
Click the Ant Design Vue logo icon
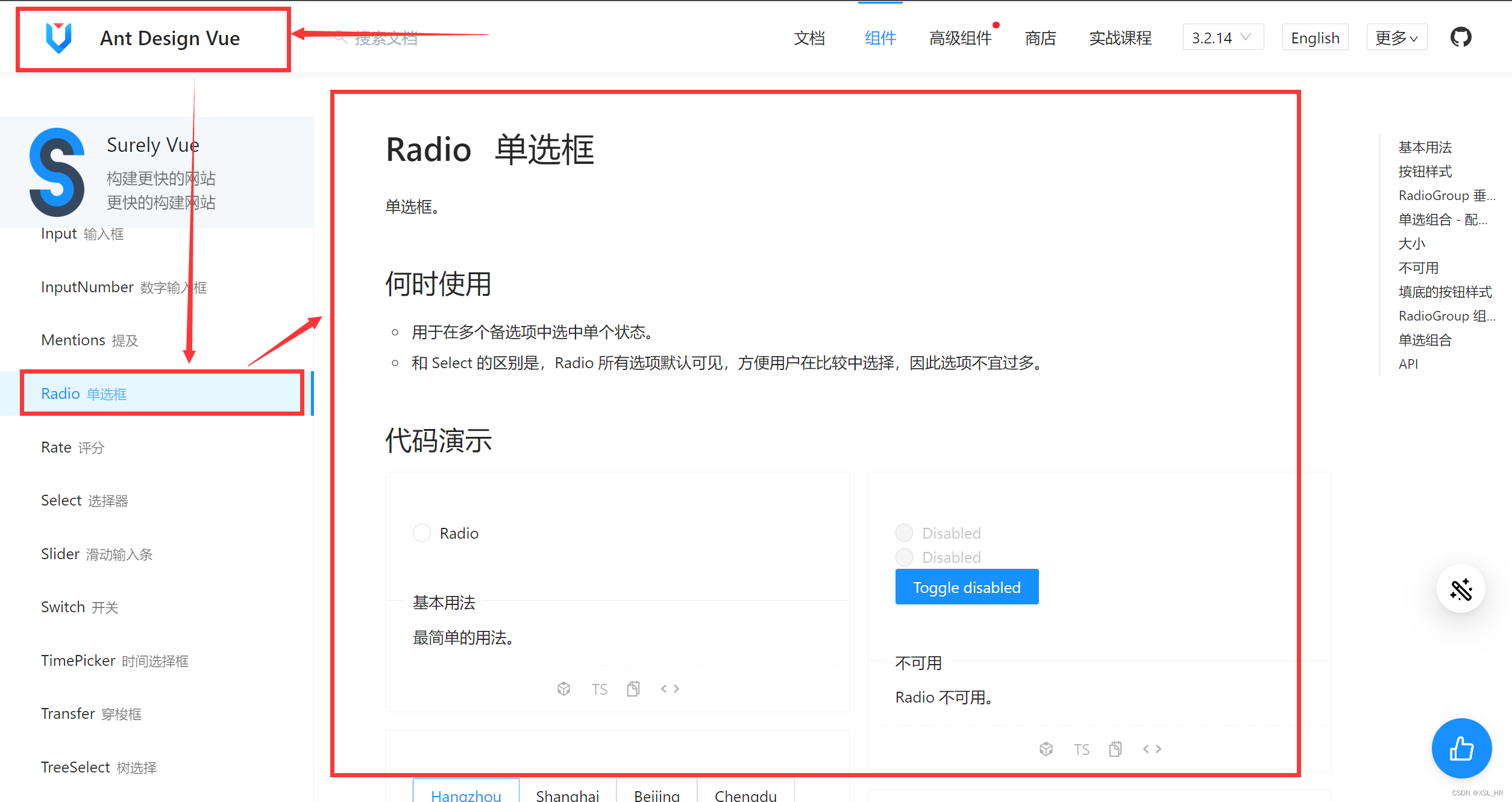click(56, 38)
